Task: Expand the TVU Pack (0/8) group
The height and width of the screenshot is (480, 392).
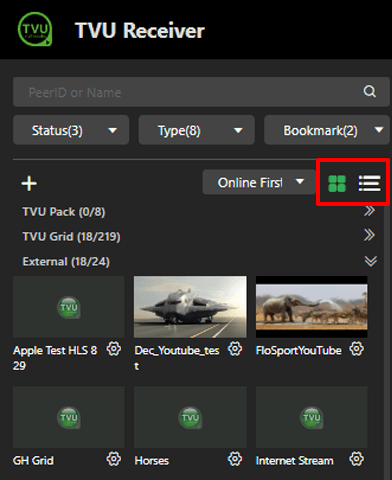Action: pos(370,211)
